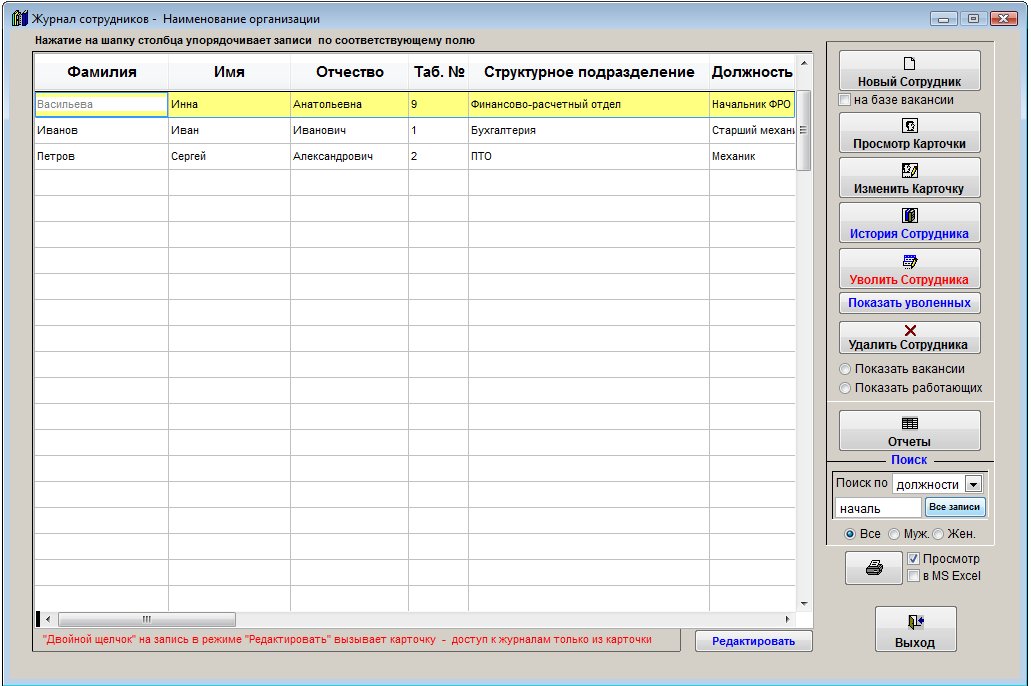Click the tab number cell '9'
Screen dimensions: 1031x686
(x=439, y=104)
